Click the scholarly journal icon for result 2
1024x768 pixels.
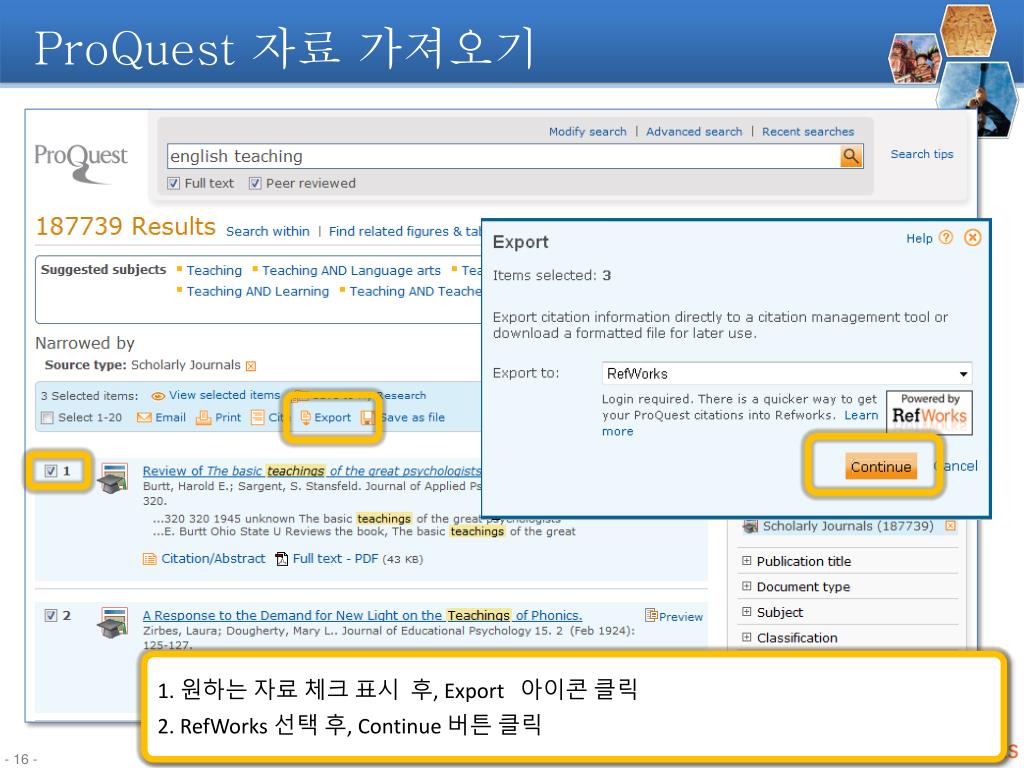click(x=113, y=622)
